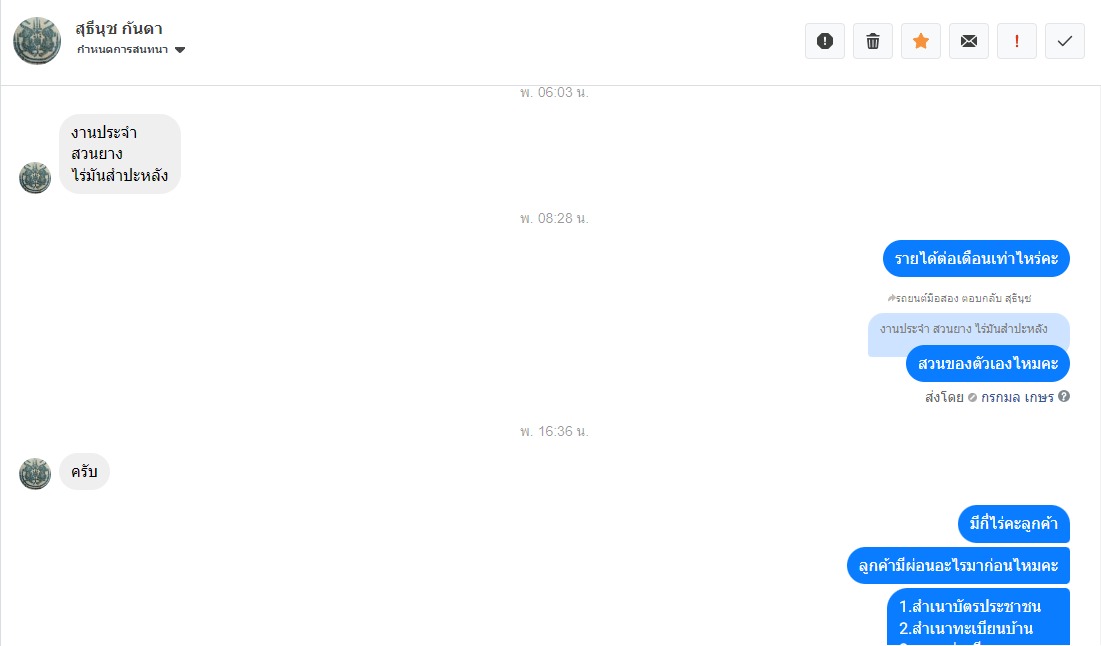This screenshot has width=1101, height=646.
Task: Click the received message ครับ bubble
Action: (x=84, y=471)
